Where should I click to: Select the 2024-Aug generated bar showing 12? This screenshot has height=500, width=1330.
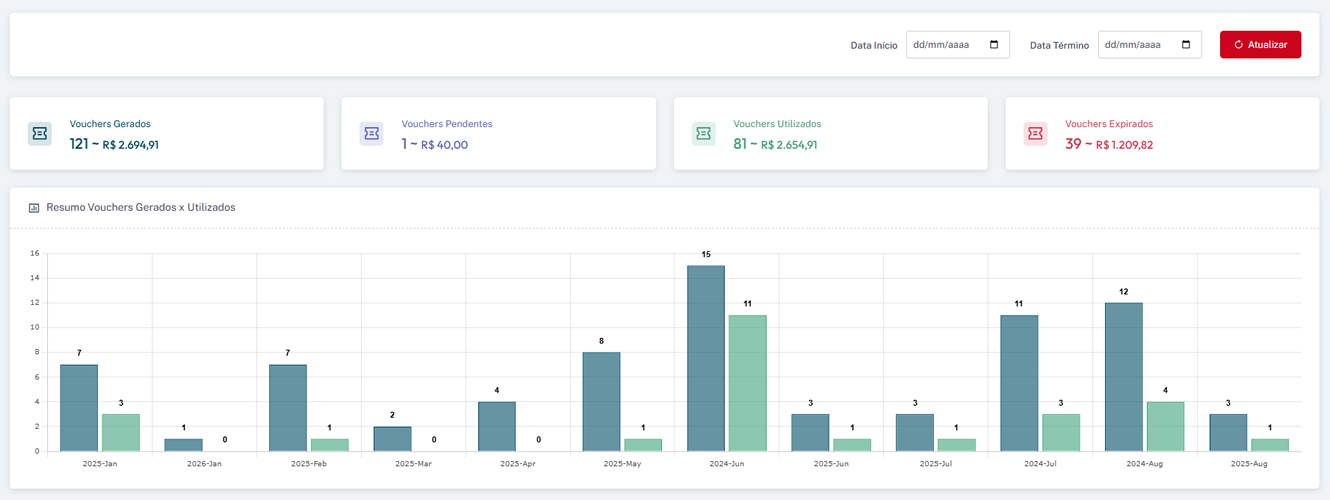tap(1123, 376)
